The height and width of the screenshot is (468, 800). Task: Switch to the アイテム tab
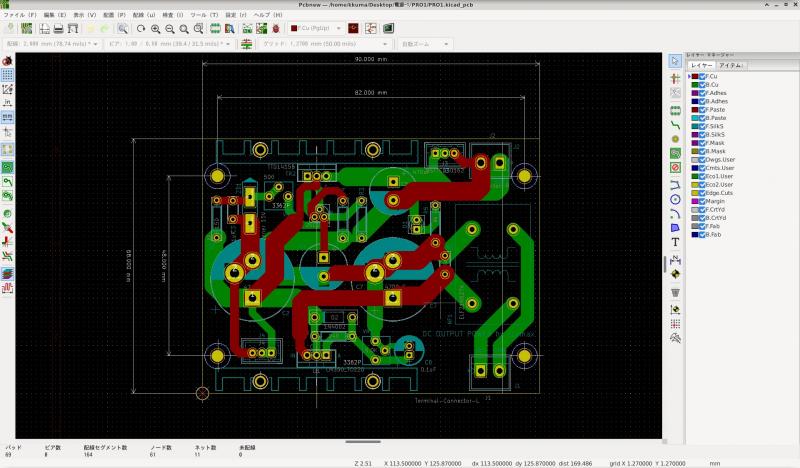[x=733, y=65]
